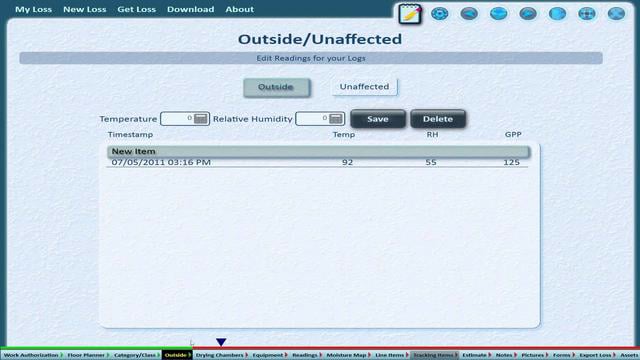Click the round blue gear-shaped icon beside the notepad

(440, 14)
